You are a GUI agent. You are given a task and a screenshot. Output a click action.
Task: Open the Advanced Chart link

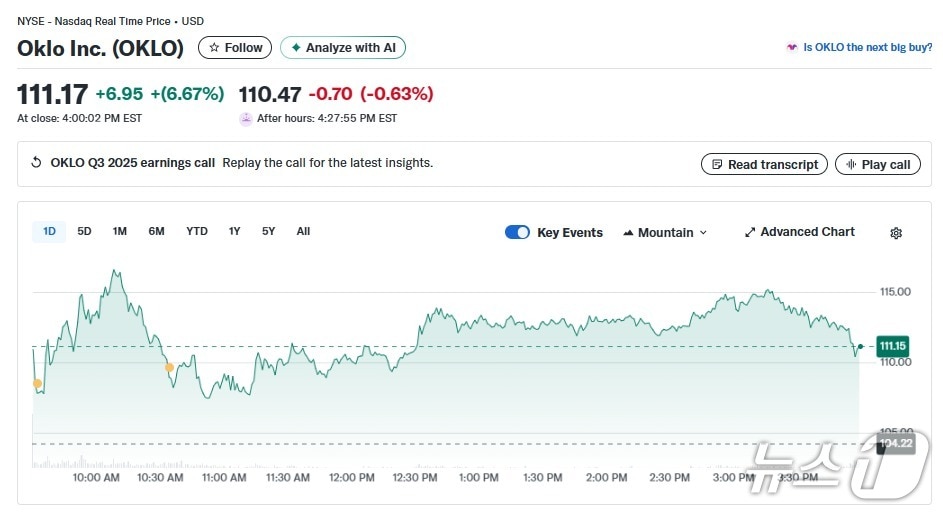pos(799,232)
